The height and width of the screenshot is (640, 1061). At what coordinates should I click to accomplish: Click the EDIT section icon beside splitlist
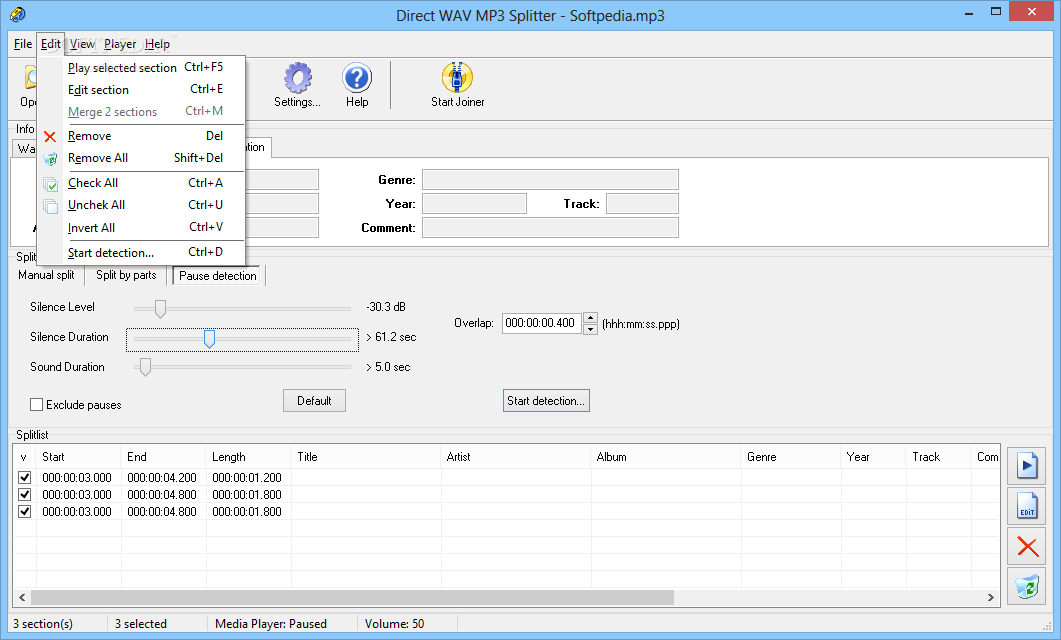[1027, 506]
